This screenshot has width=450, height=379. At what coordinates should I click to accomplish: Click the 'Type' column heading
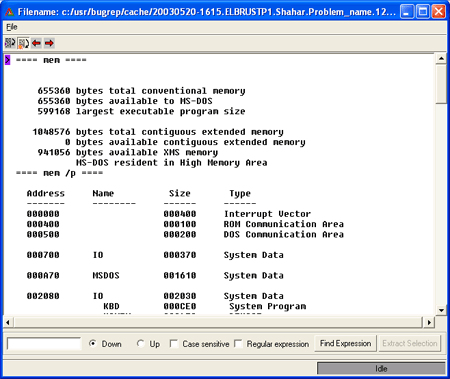pos(240,194)
